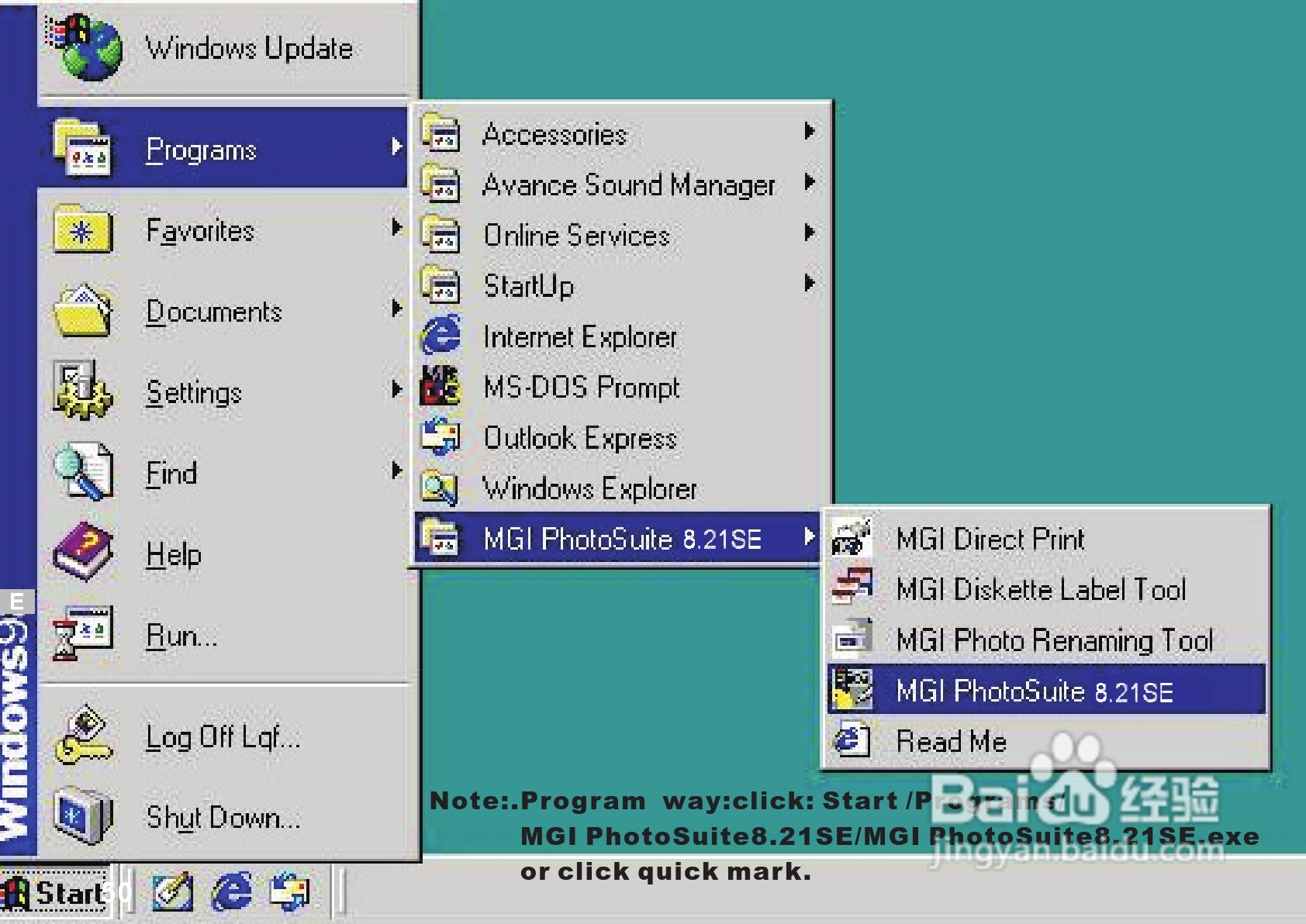Select the Help menu entry
The image size is (1306, 924).
point(223,553)
